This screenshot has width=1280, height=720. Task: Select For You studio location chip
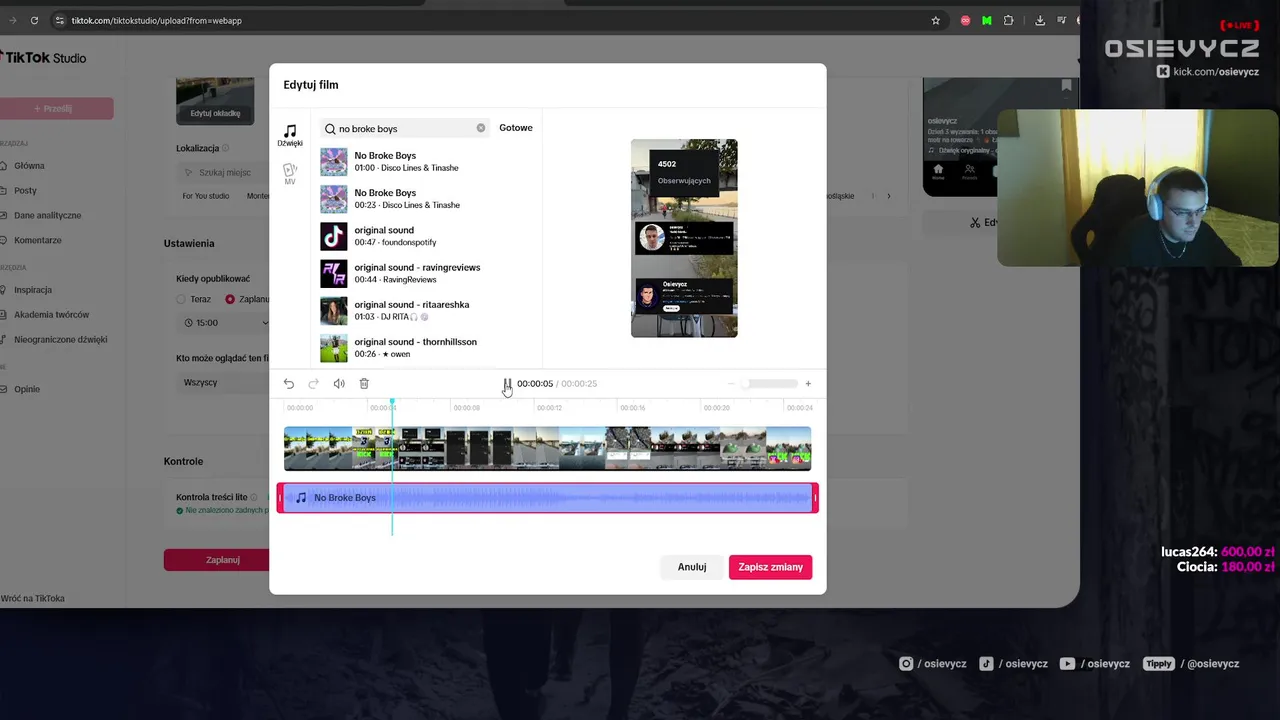[206, 196]
